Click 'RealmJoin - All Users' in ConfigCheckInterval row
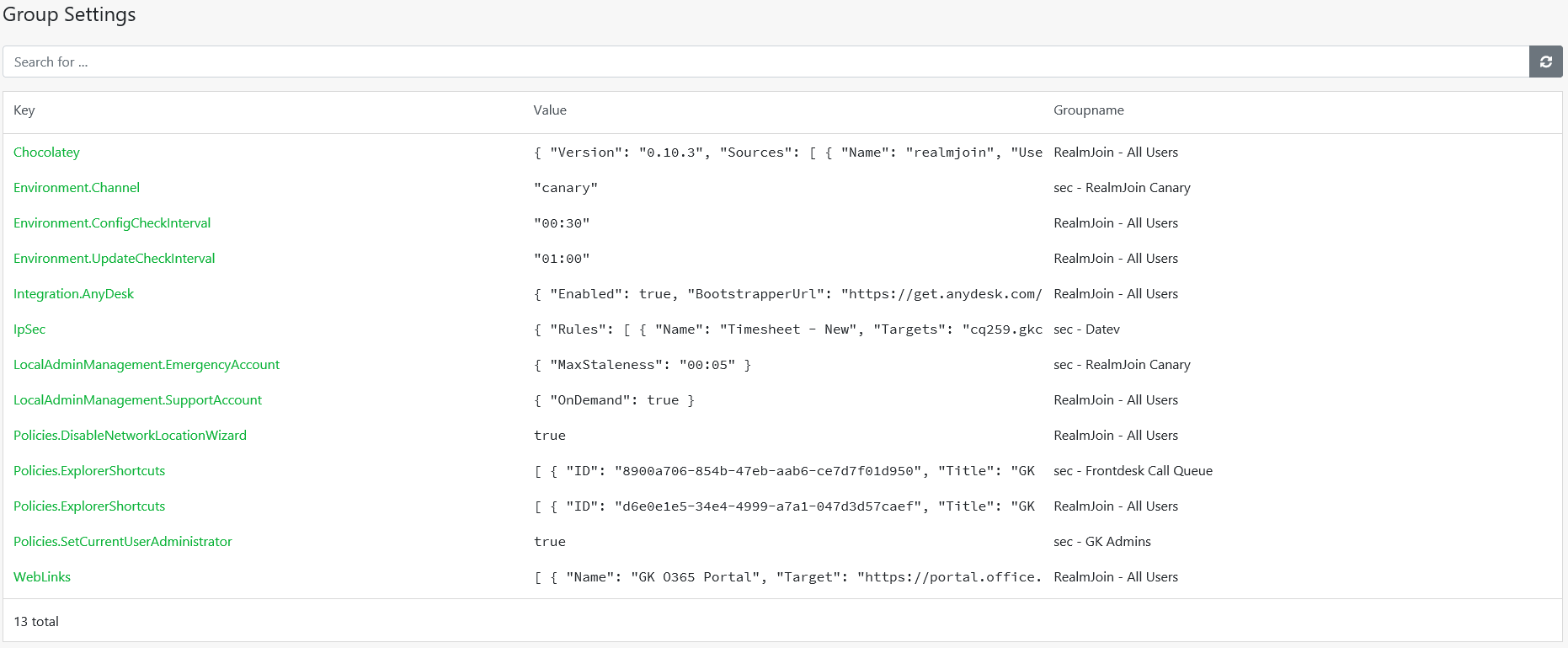The width and height of the screenshot is (1568, 648). coord(1116,223)
